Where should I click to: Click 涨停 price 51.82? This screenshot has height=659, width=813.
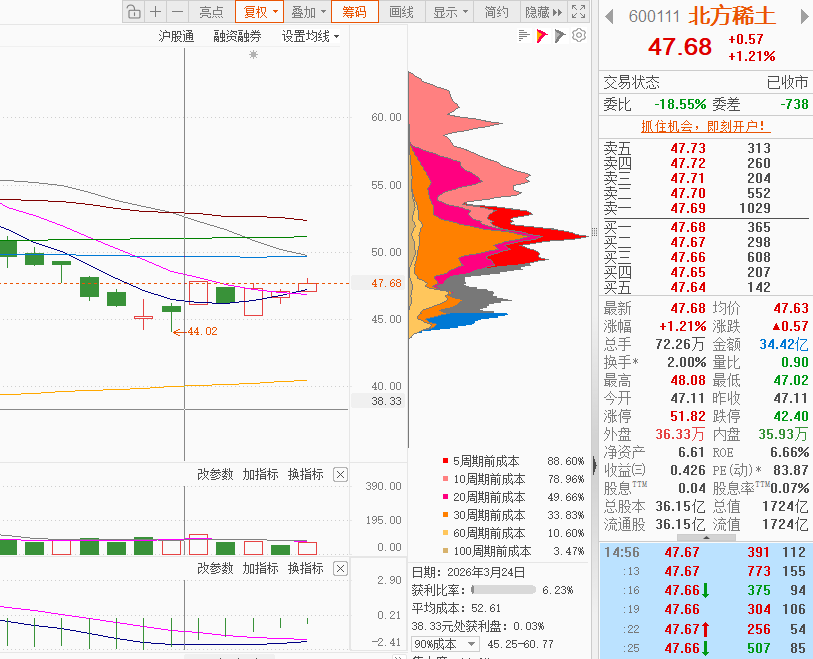(x=688, y=416)
